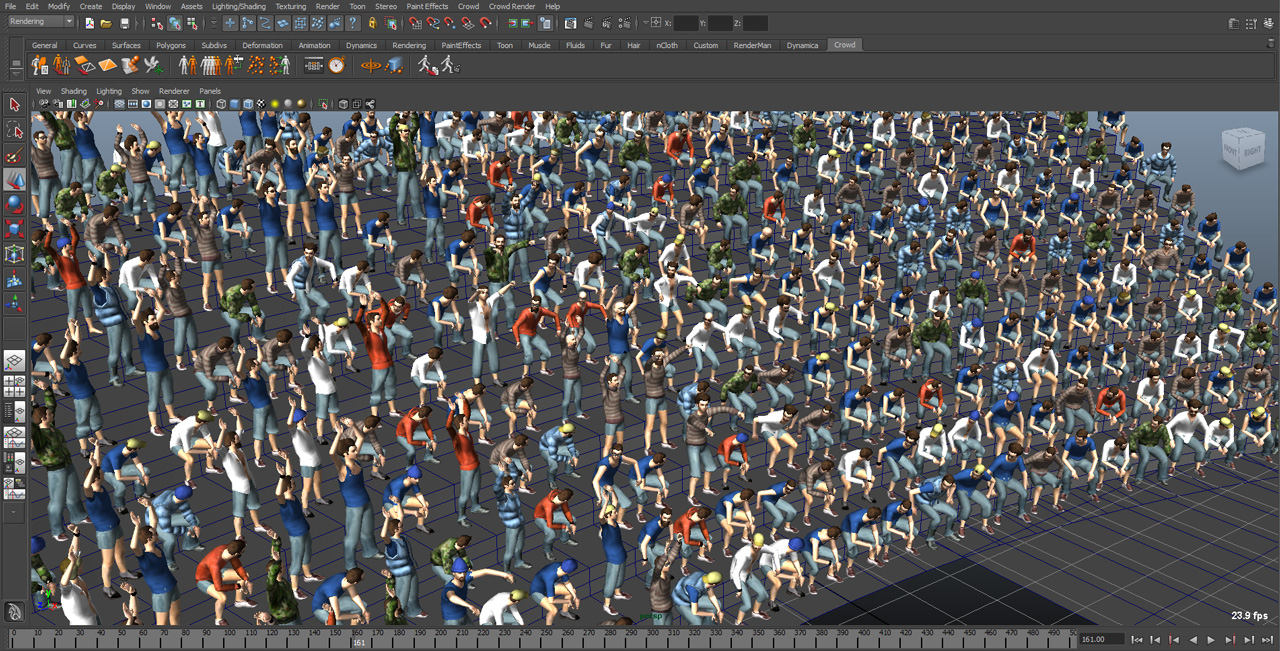The width and height of the screenshot is (1280, 651).
Task: Pick the Scale tool from the toolbox
Action: 14,228
